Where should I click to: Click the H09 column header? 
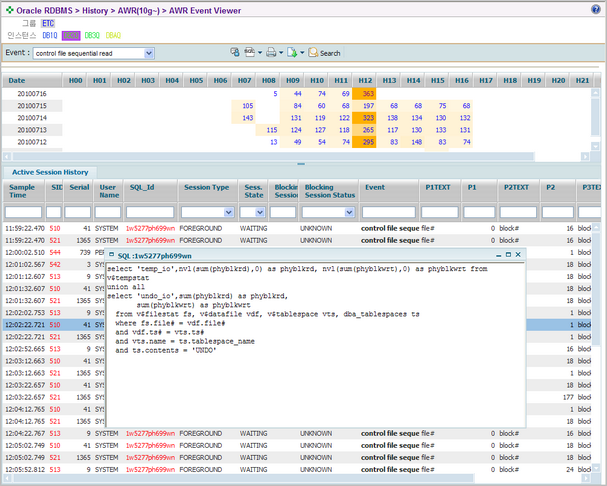[x=293, y=81]
